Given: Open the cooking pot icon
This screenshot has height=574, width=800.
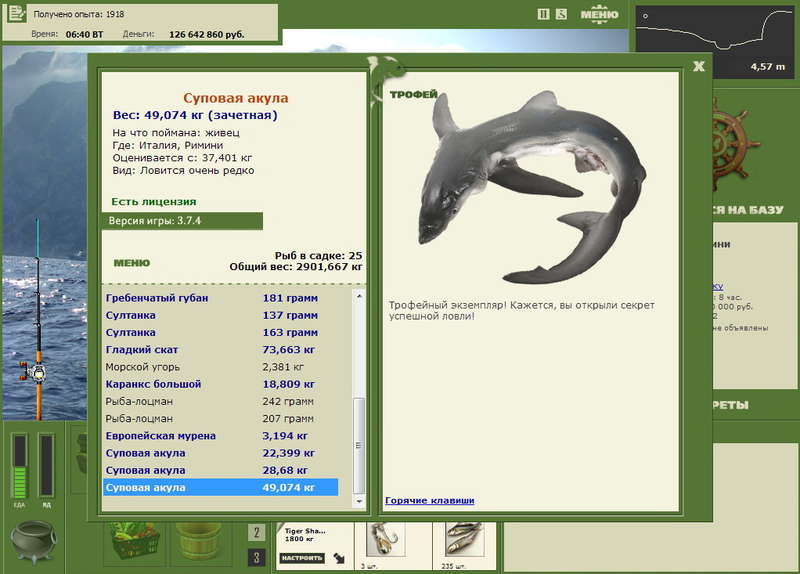Looking at the screenshot, I should pos(34,541).
